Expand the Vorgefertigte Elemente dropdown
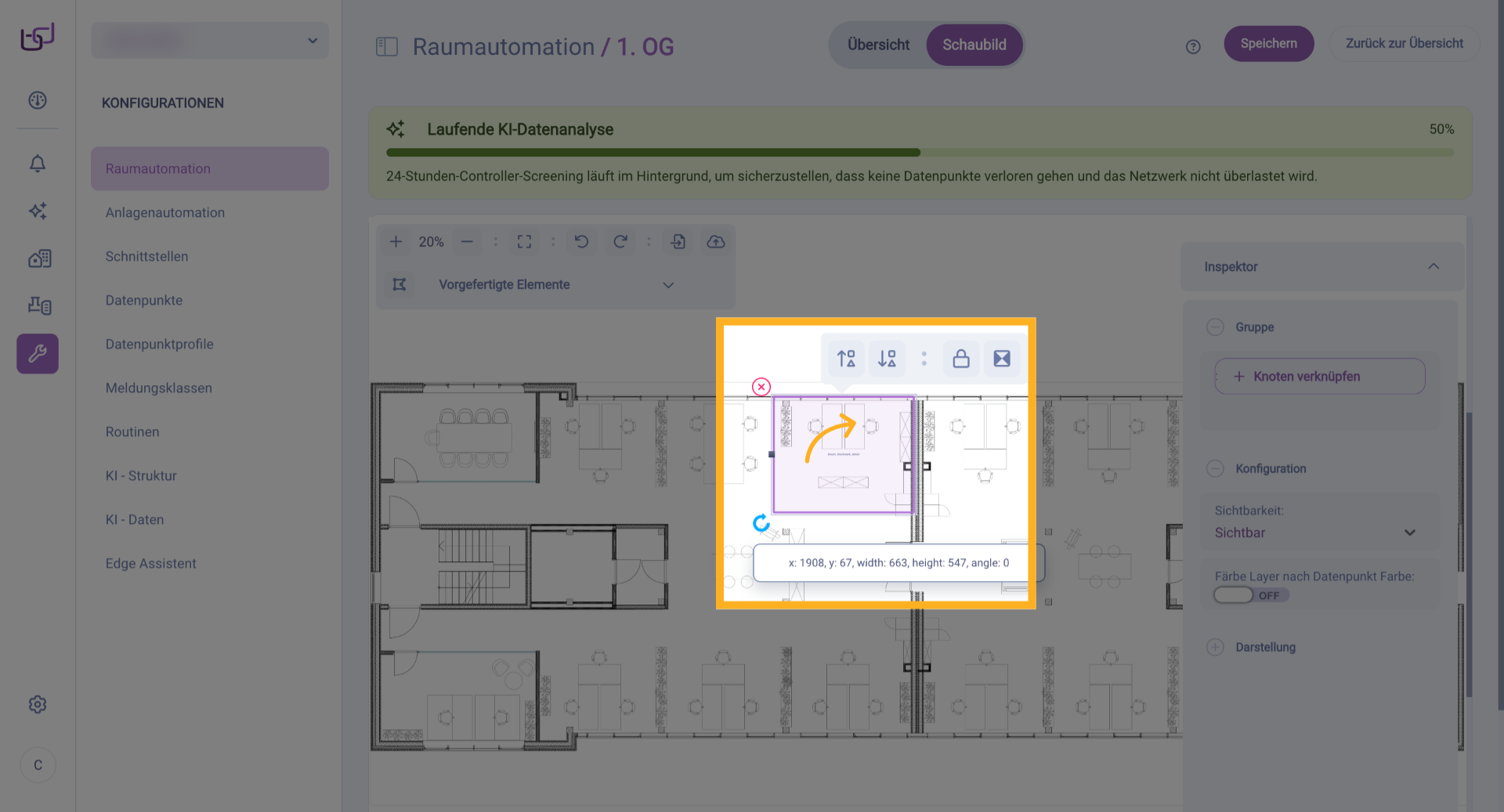Image resolution: width=1504 pixels, height=812 pixels. coord(668,284)
